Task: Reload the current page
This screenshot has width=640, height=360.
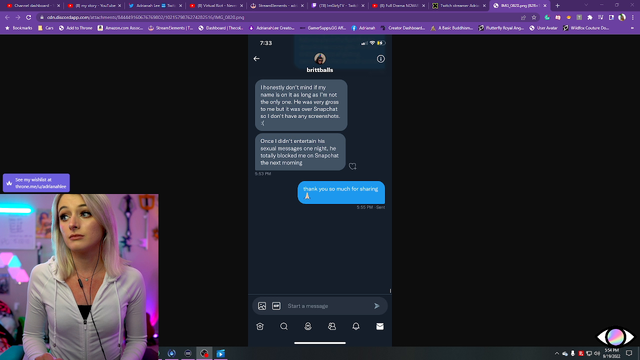Action: [x=29, y=18]
